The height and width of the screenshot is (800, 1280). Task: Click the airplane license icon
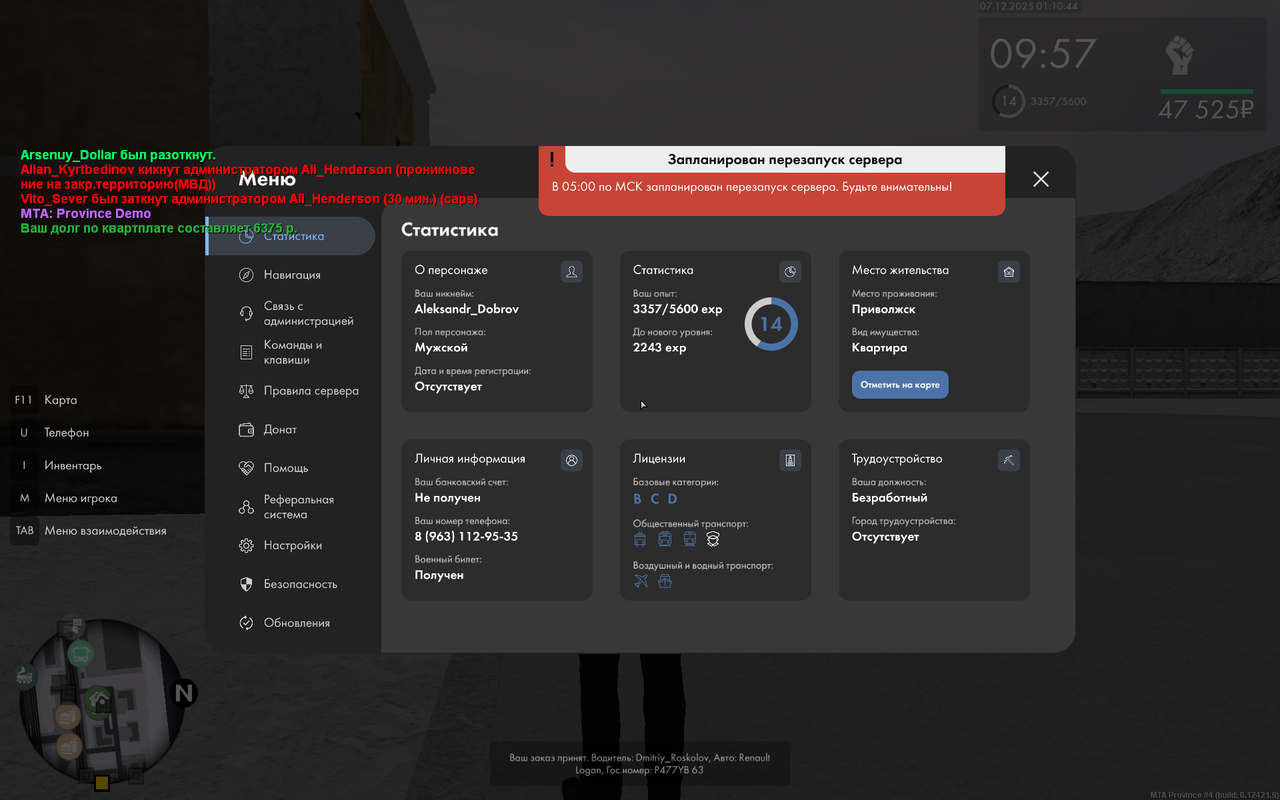tap(641, 581)
